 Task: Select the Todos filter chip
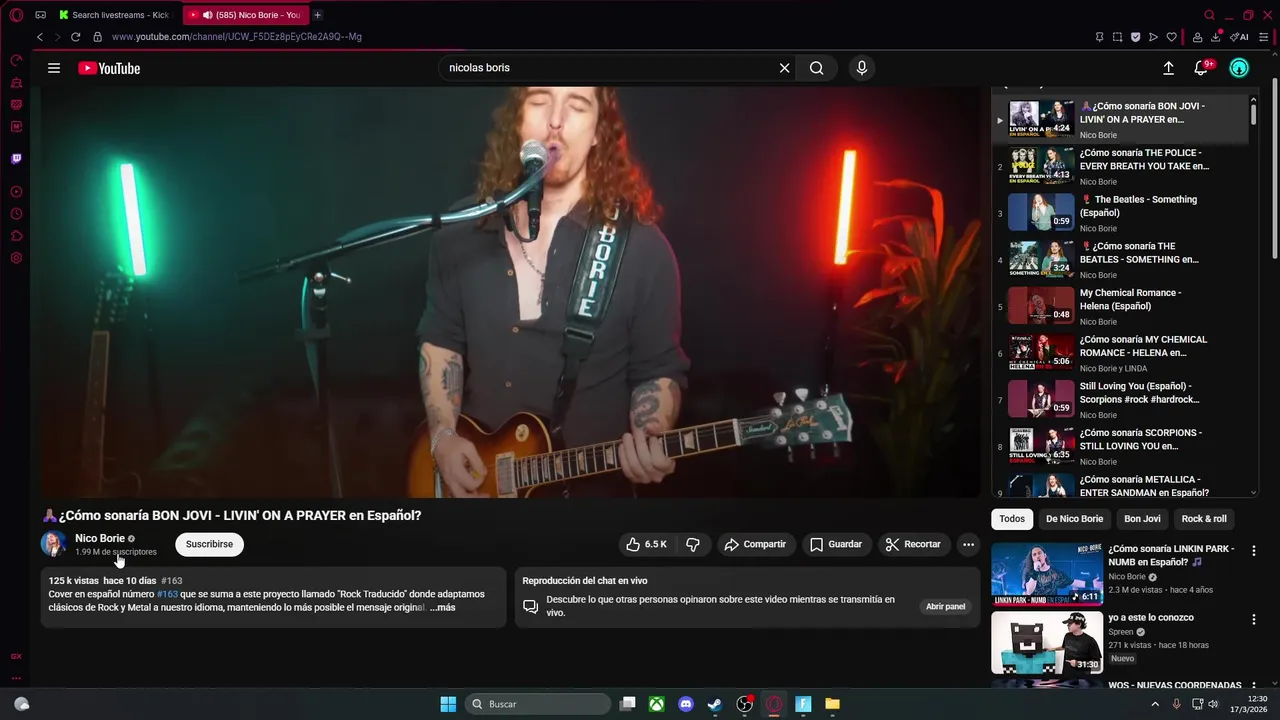(1012, 519)
